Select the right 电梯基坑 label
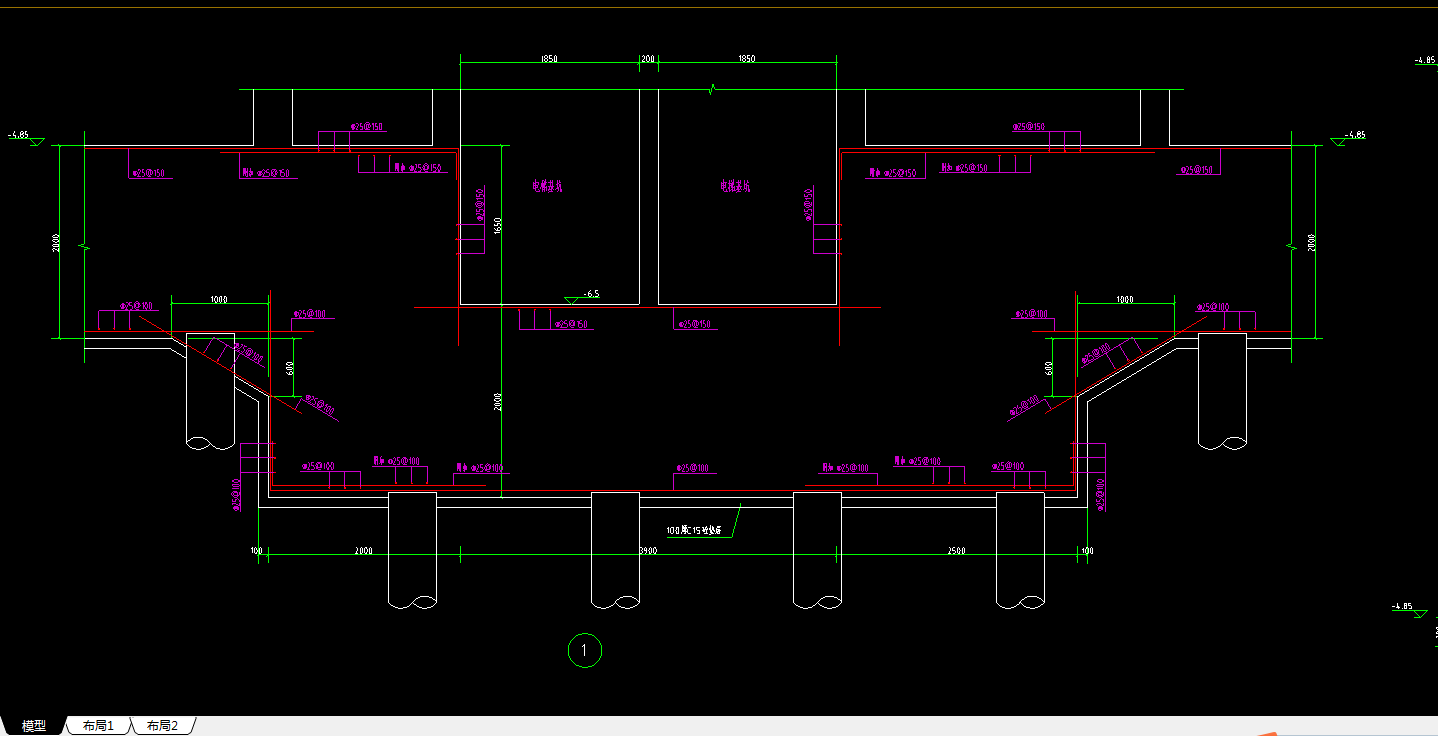Image resolution: width=1438 pixels, height=736 pixels. pyautogui.click(x=735, y=185)
